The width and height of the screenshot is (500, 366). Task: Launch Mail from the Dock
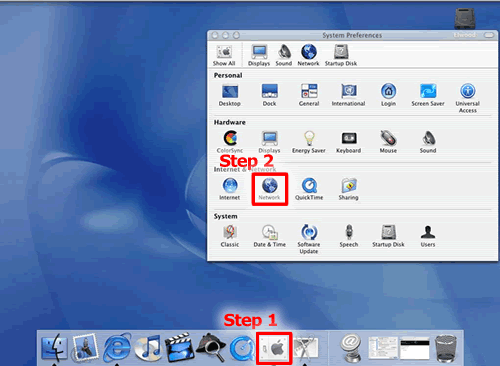pos(86,348)
